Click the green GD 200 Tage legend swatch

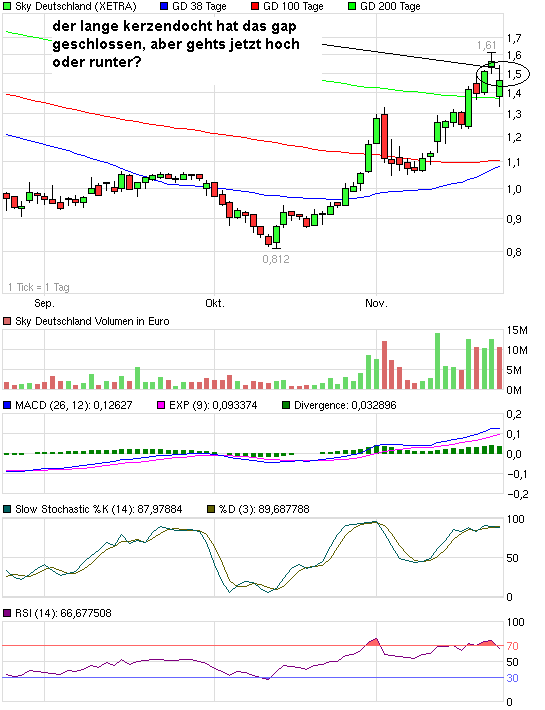tap(352, 6)
